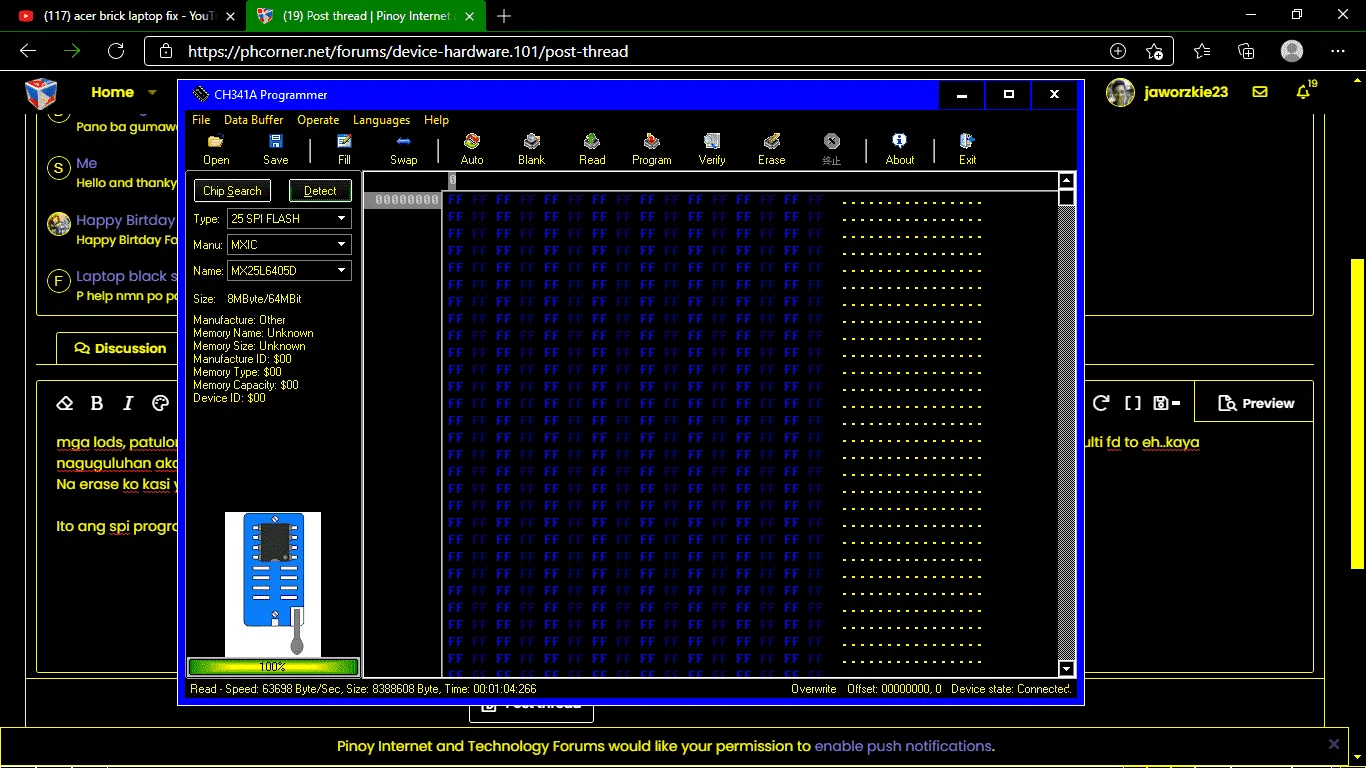This screenshot has height=768, width=1366.
Task: Click the Exit toolbar icon
Action: tap(967, 149)
